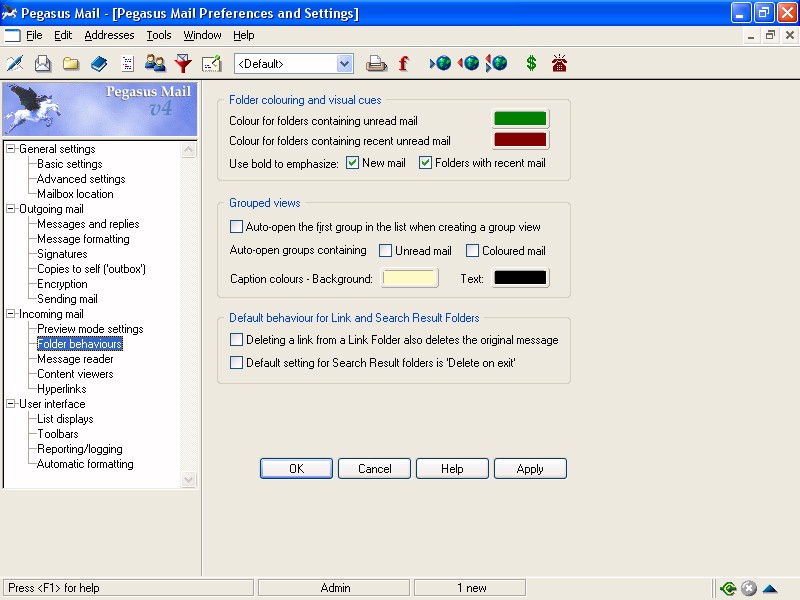Open the new mail folder envelope icon
The height and width of the screenshot is (600, 800).
(43, 63)
